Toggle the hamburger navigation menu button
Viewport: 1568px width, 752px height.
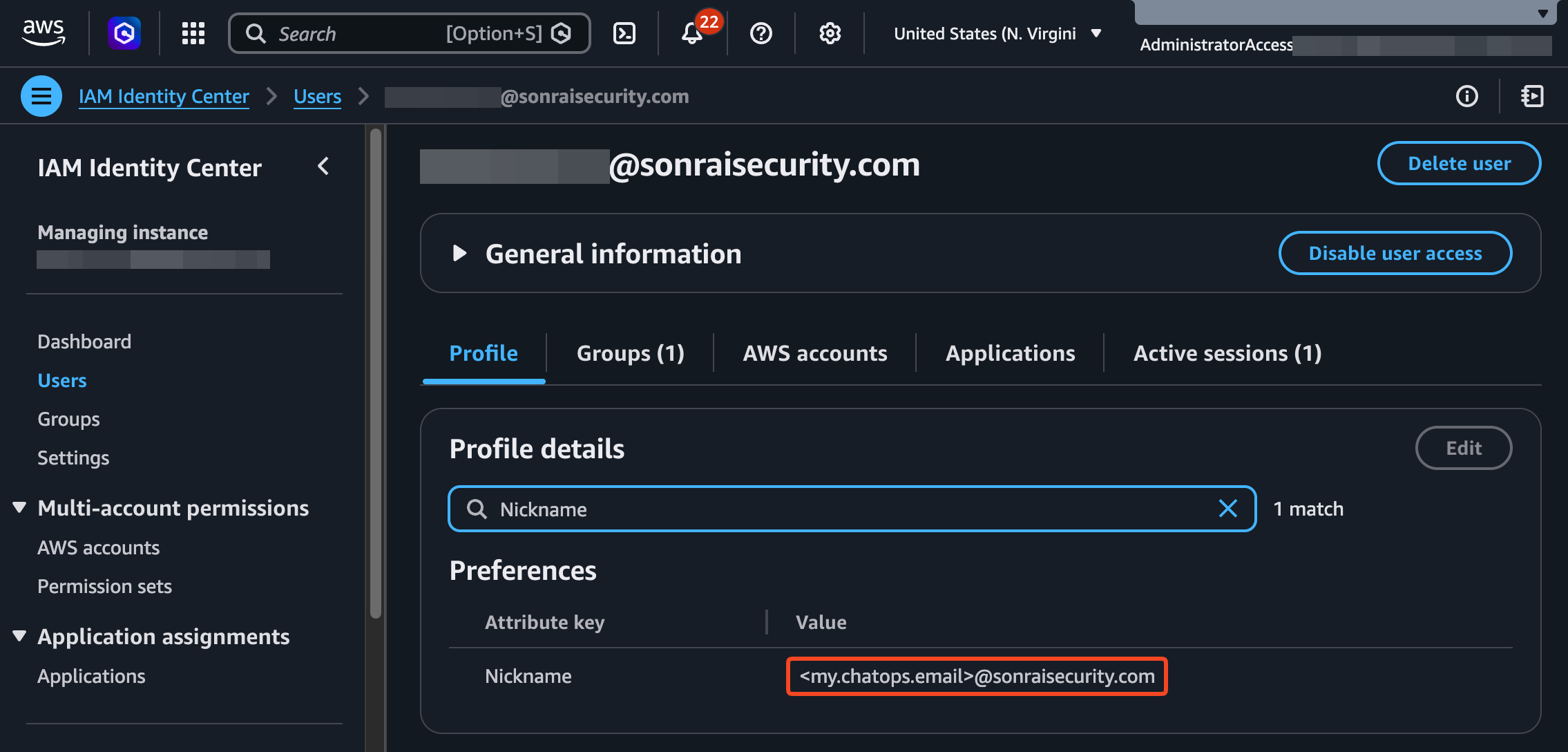click(41, 96)
